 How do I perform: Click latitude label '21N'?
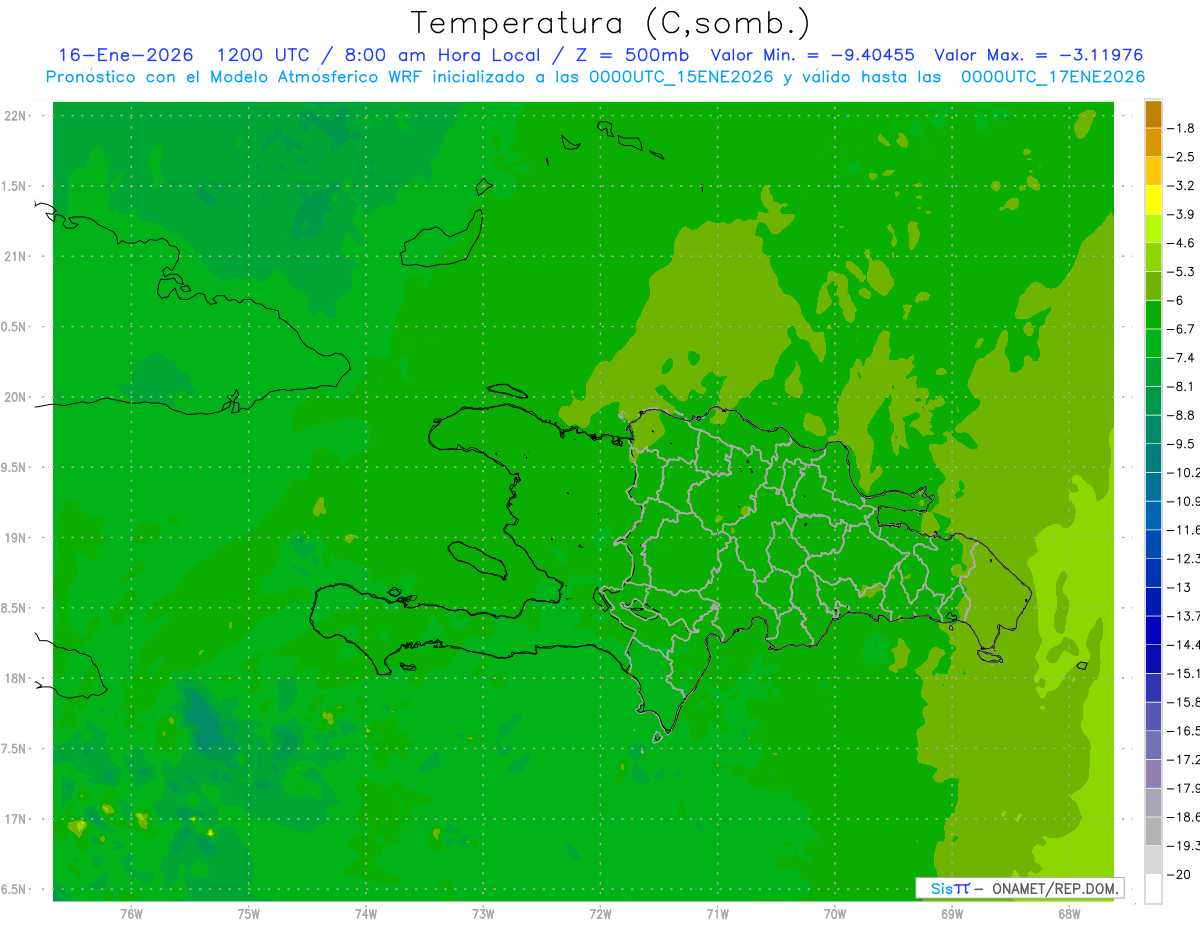15,257
